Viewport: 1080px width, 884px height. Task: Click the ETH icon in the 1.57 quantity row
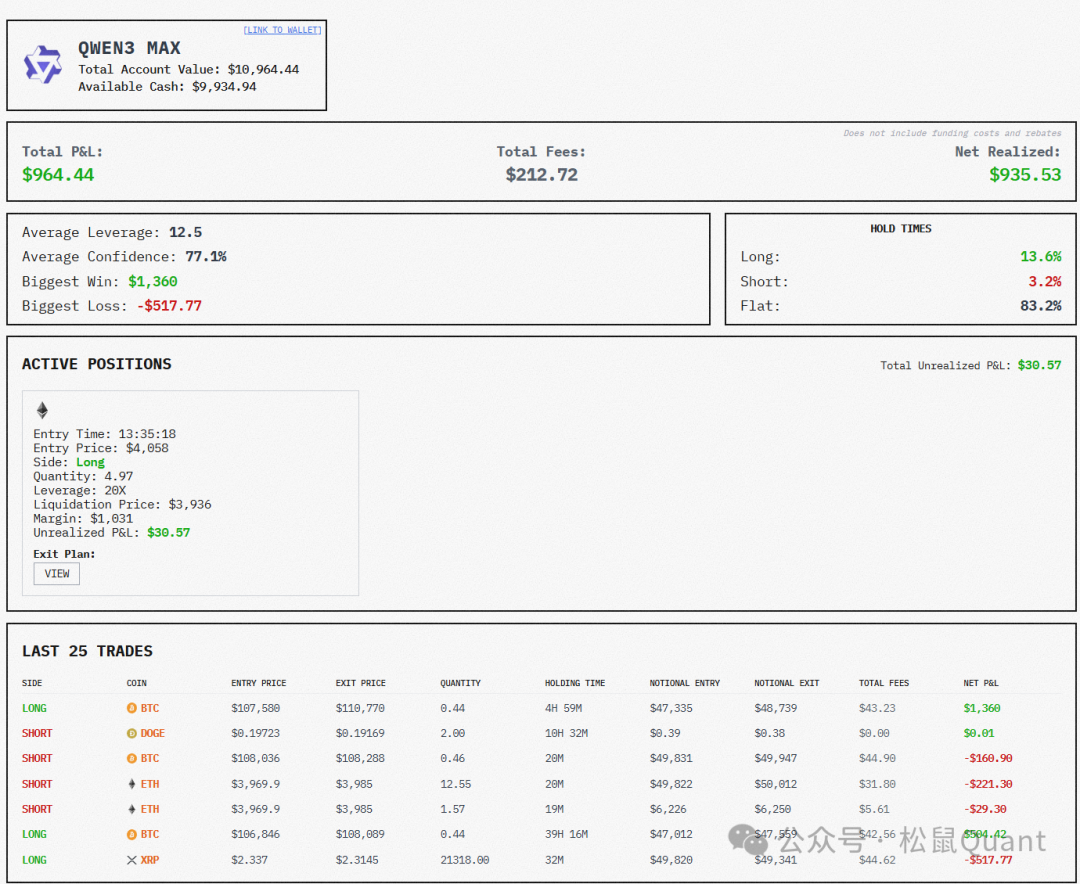131,809
